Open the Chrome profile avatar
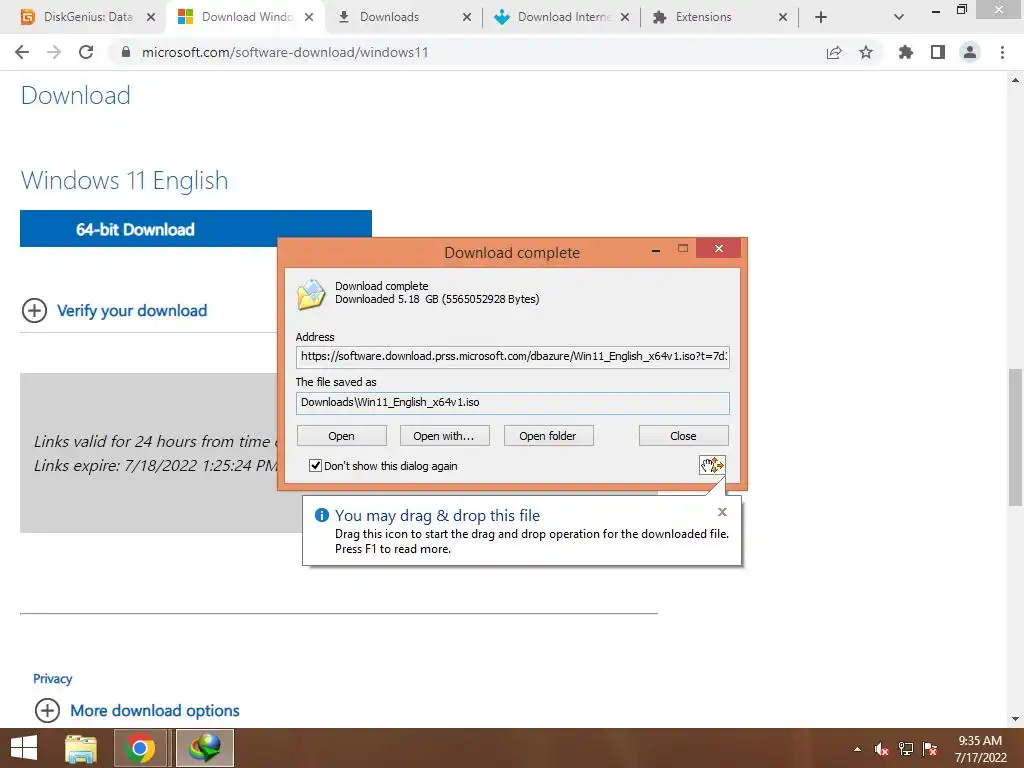This screenshot has height=768, width=1024. pyautogui.click(x=970, y=52)
